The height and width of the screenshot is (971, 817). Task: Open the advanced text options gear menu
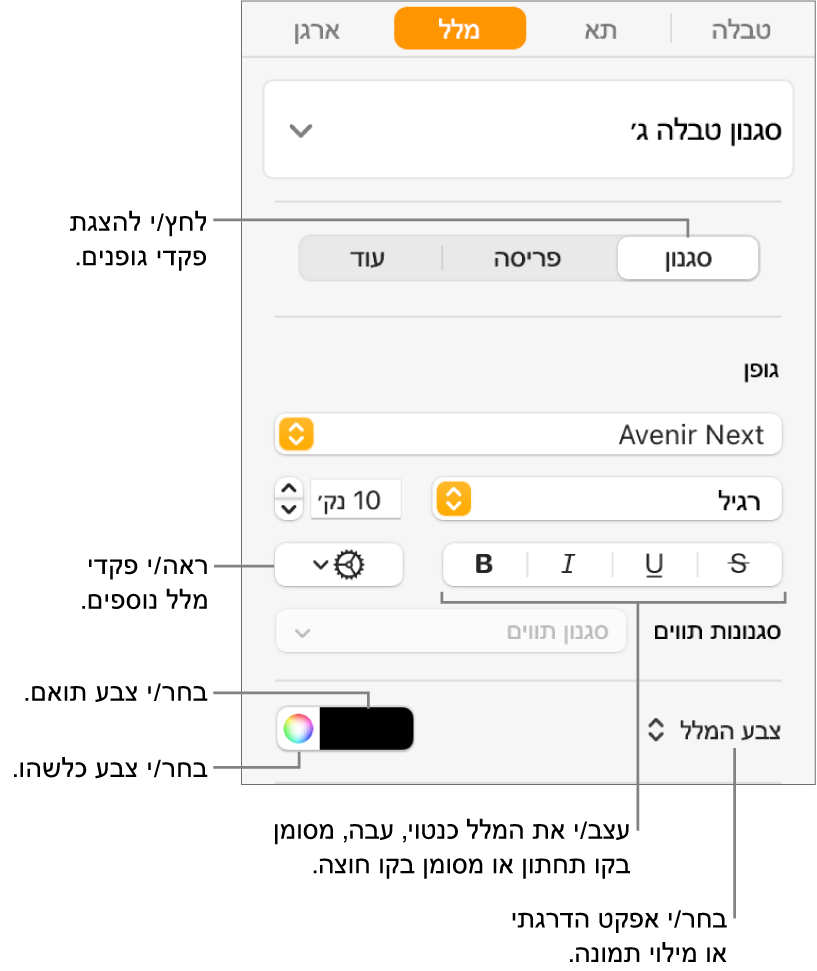click(x=338, y=565)
